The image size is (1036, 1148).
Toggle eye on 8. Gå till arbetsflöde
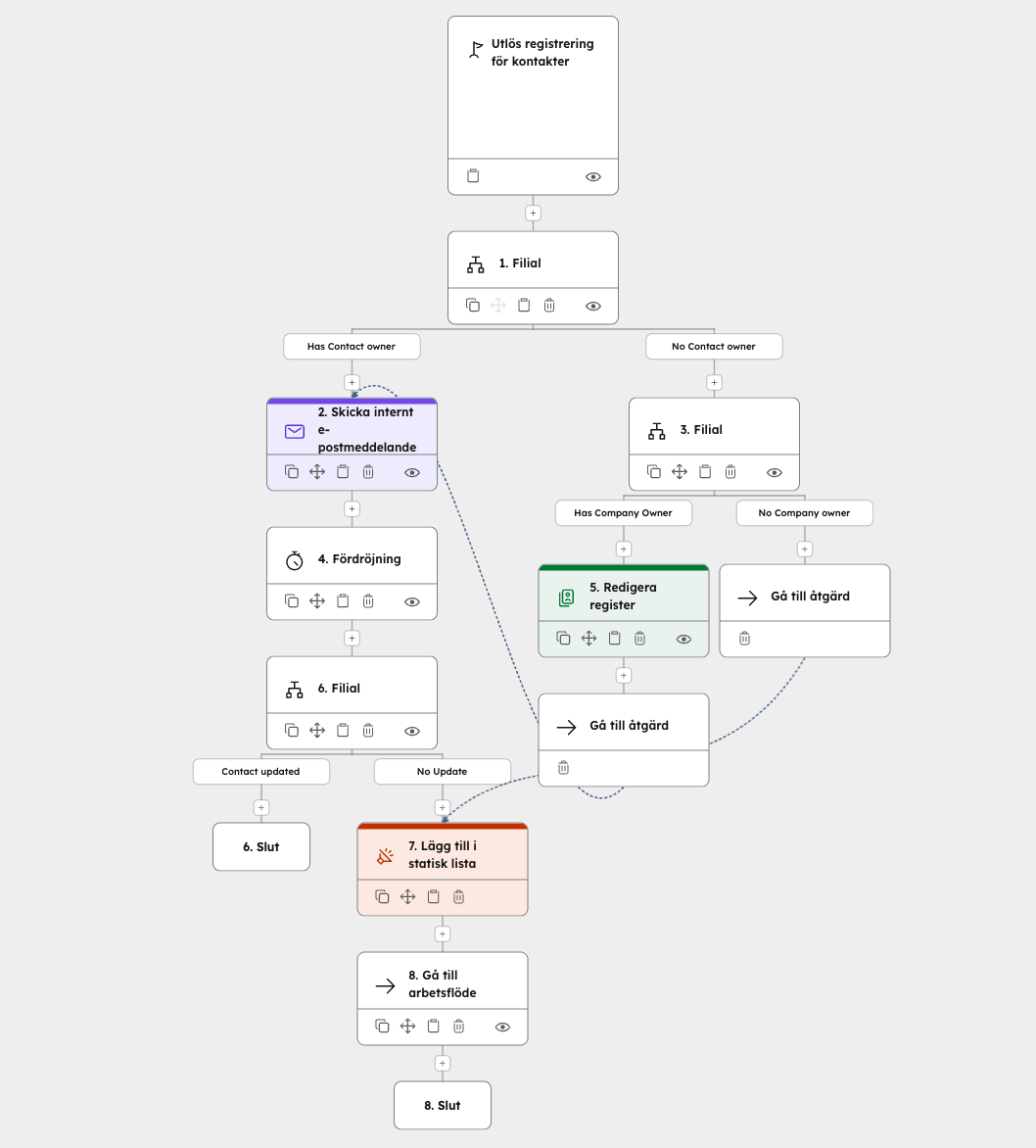coord(502,1027)
